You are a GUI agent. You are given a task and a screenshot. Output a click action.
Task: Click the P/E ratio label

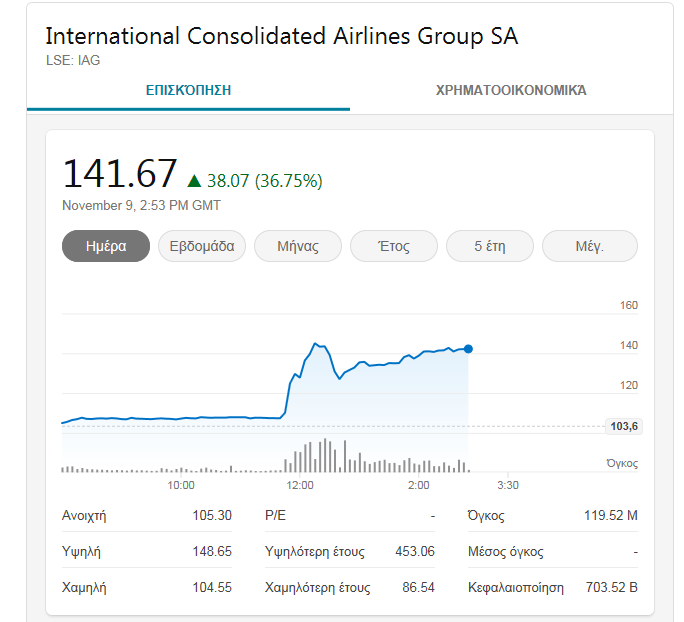point(276,516)
